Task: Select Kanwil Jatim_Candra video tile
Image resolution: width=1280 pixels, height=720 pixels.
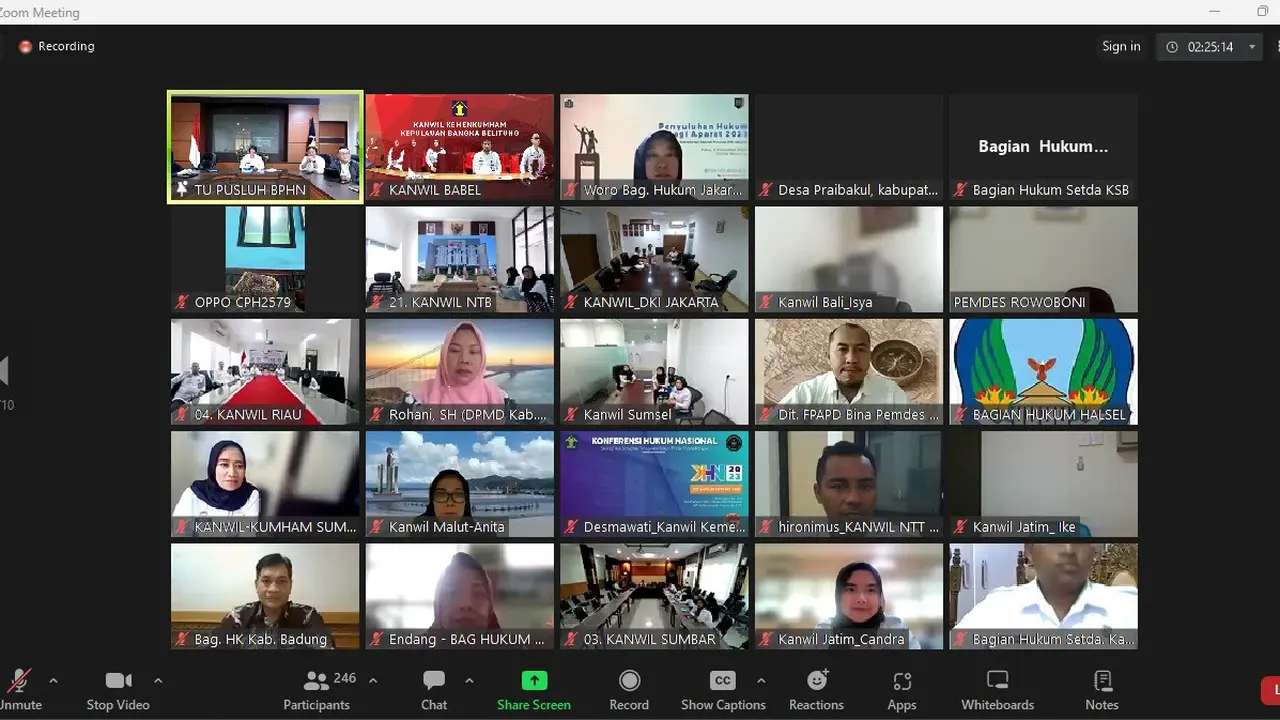Action: click(x=849, y=597)
